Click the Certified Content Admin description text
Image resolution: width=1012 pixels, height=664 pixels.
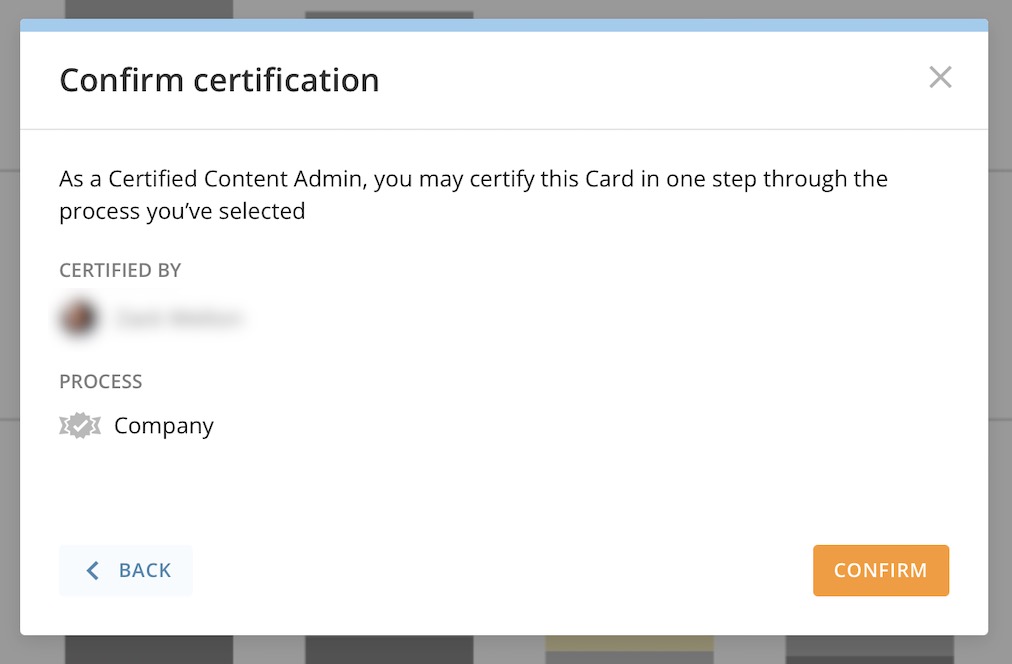click(x=475, y=194)
